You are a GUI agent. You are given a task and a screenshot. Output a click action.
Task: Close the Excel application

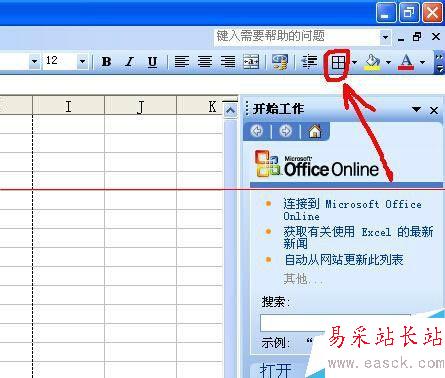click(x=432, y=13)
